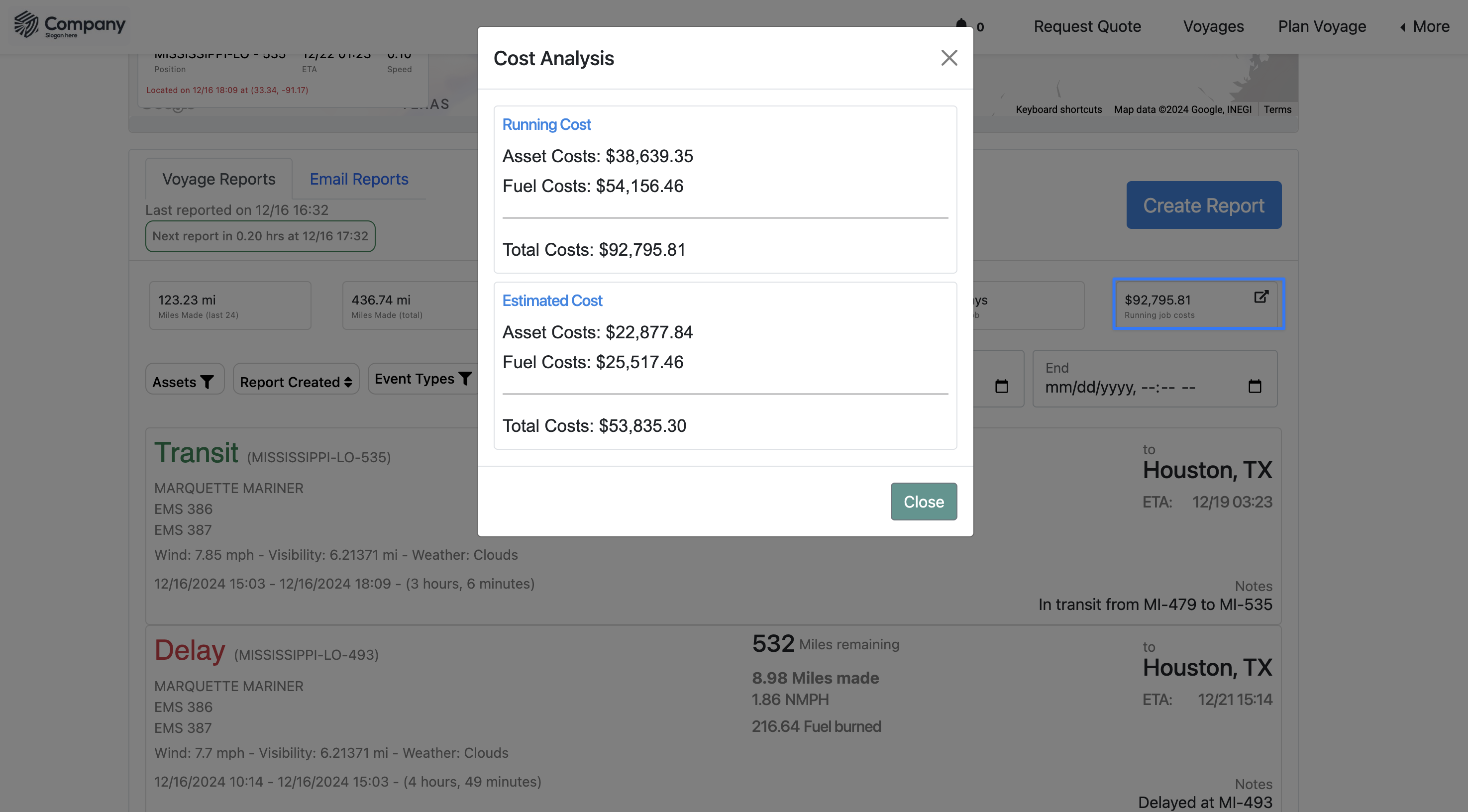Screen dimensions: 1468x812
Task: Open End date calendar picker icon
Action: [x=1255, y=386]
